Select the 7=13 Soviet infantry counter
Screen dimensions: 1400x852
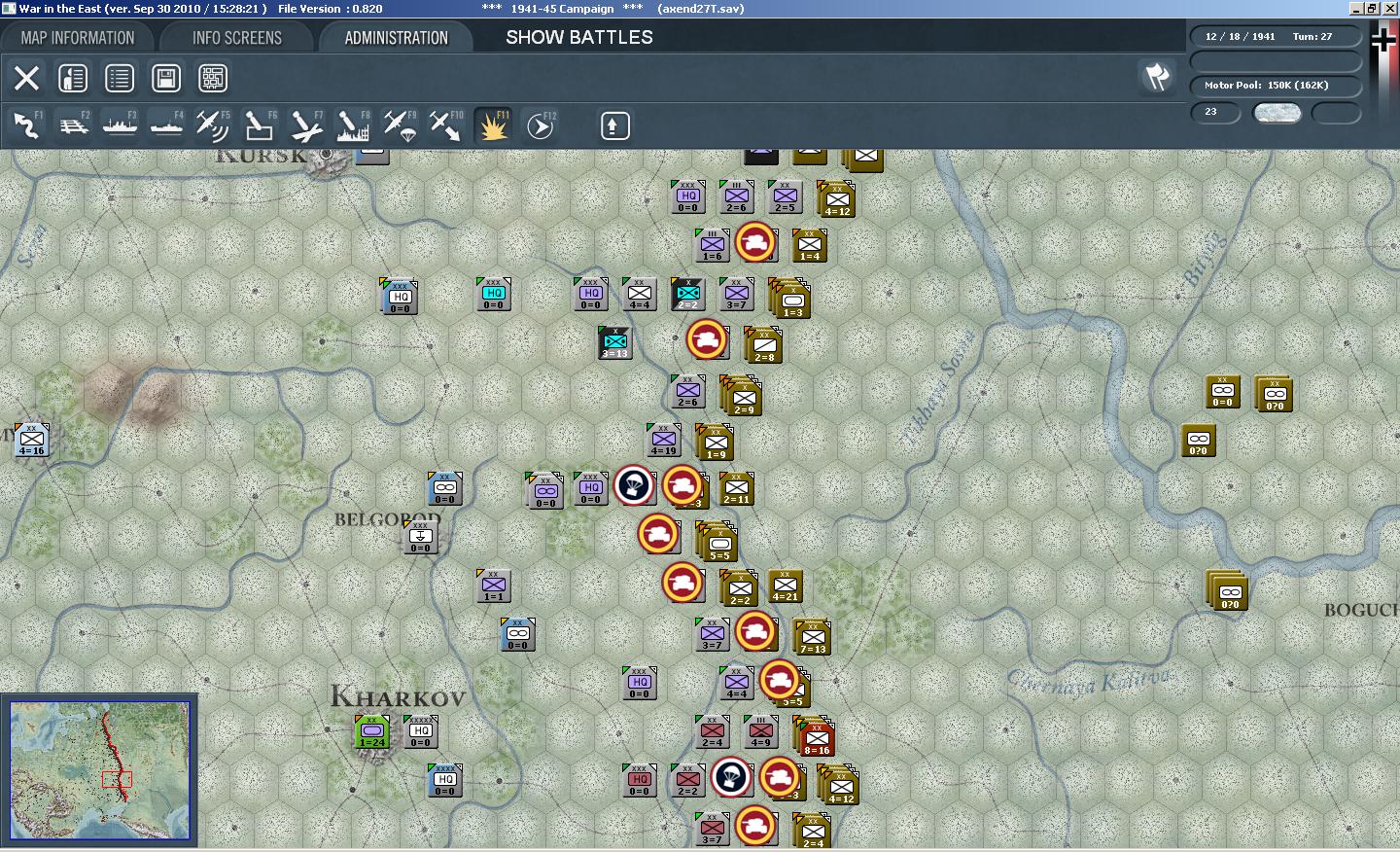(813, 638)
